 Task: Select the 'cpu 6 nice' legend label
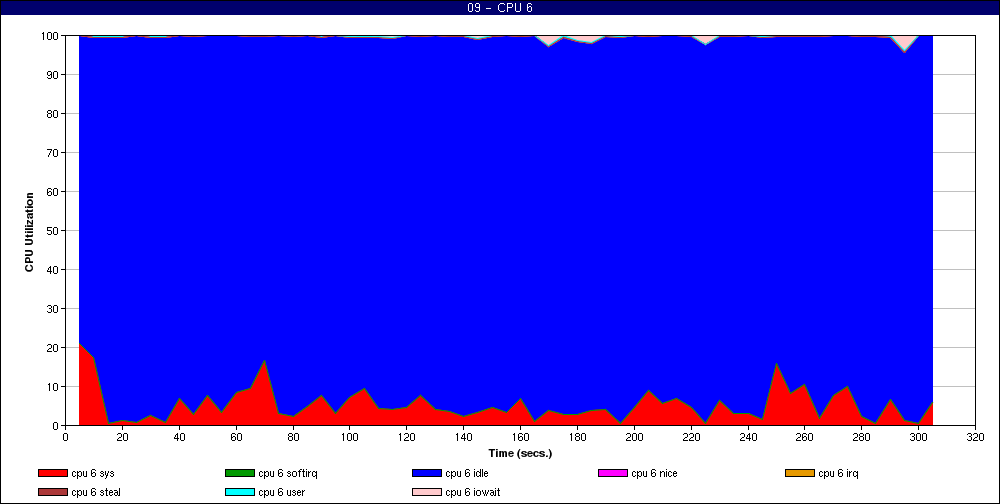654,473
